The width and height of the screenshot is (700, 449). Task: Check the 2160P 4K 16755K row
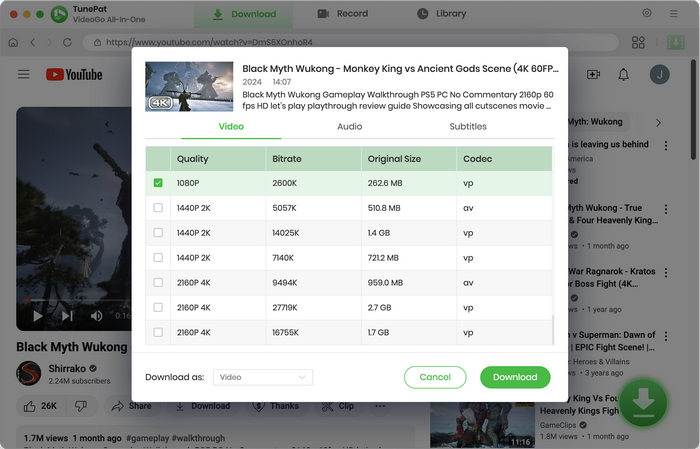point(158,332)
